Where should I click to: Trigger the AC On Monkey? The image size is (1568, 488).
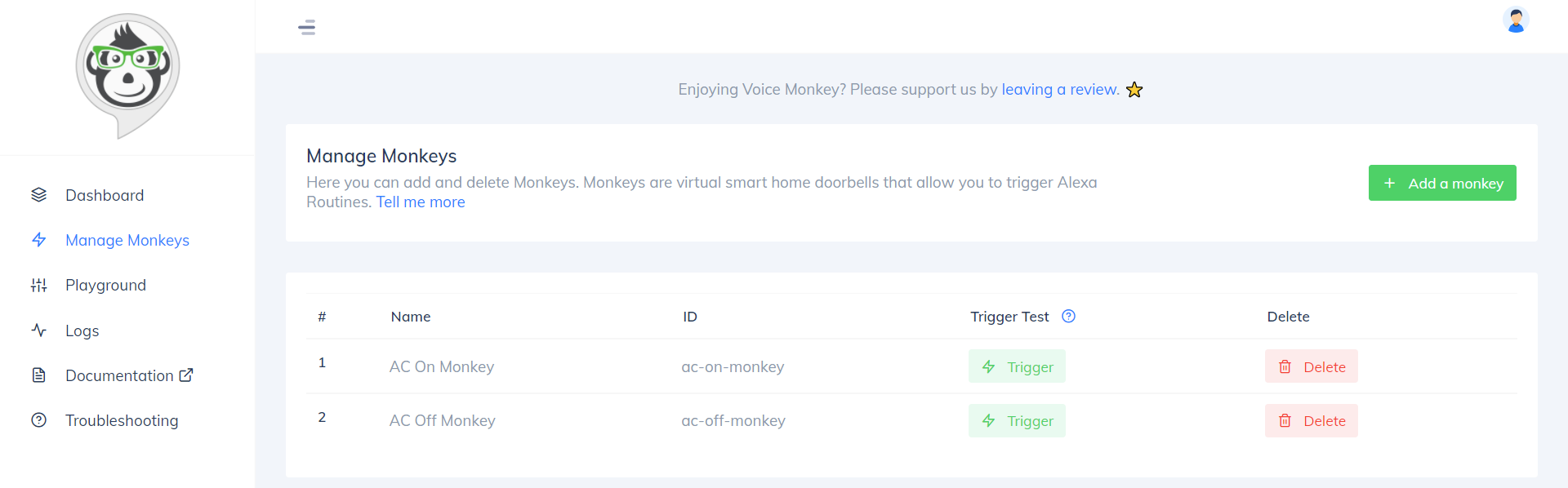(x=1017, y=366)
